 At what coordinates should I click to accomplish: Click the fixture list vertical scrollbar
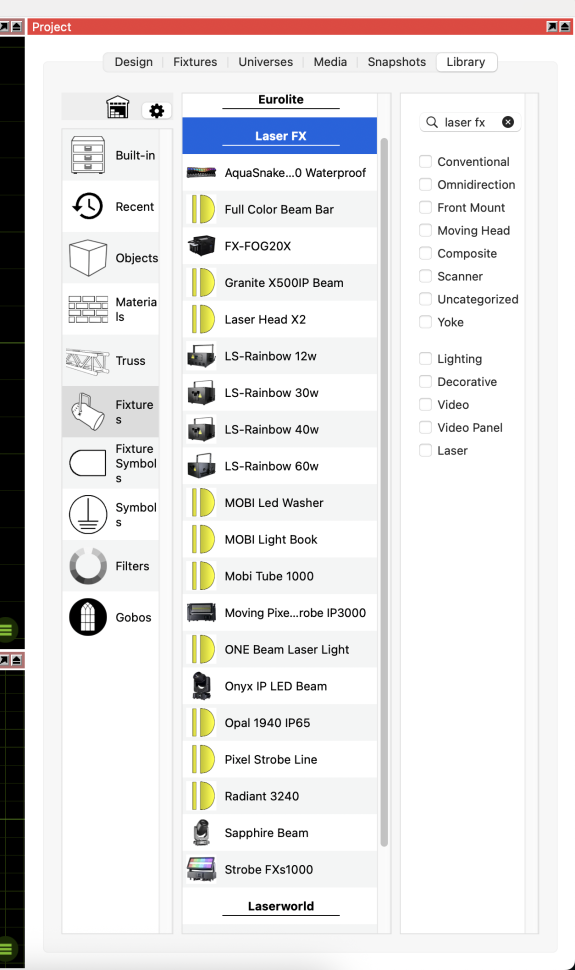(384, 492)
